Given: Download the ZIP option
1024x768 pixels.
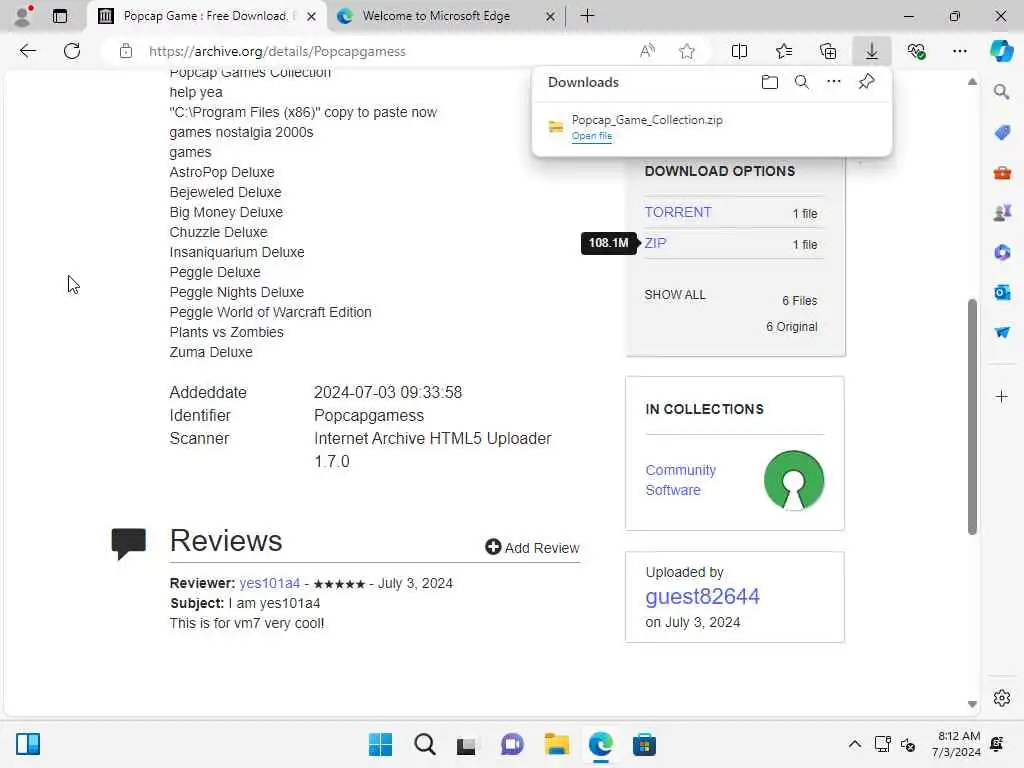Looking at the screenshot, I should [x=656, y=243].
